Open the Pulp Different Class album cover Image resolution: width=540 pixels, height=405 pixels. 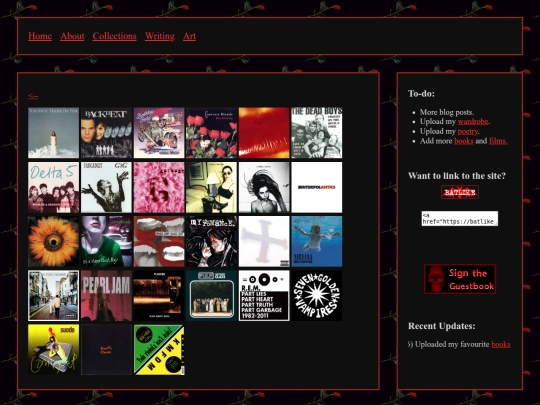(211, 295)
